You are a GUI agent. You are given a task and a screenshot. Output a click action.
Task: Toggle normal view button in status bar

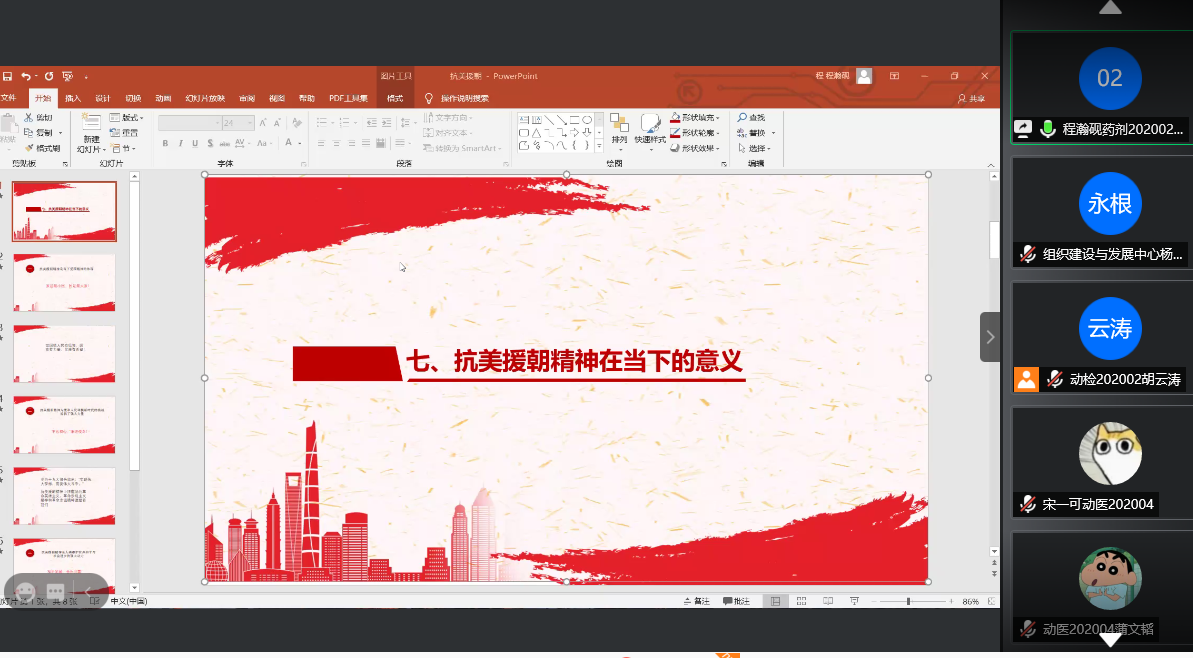774,601
